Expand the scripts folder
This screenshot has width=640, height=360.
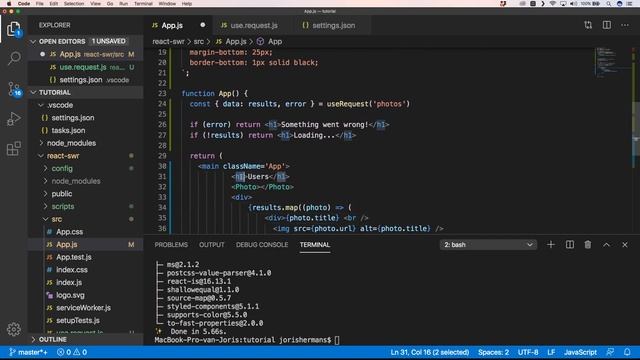point(45,206)
